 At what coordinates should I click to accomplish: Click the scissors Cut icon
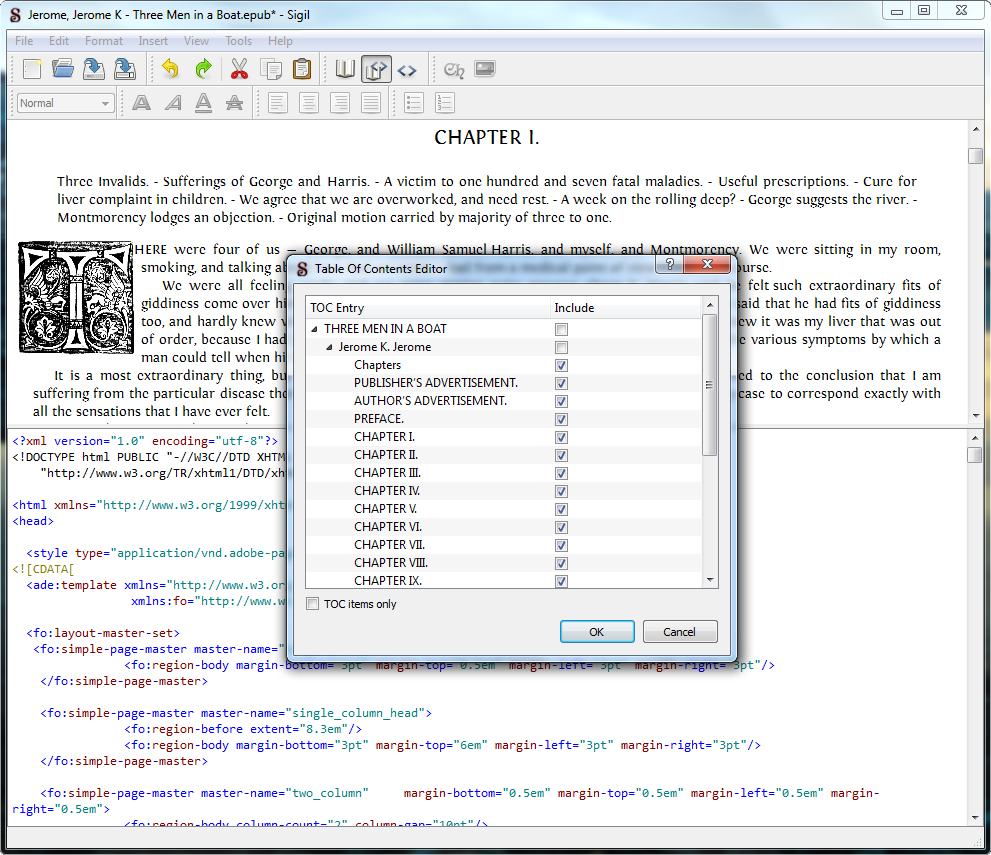coord(239,69)
